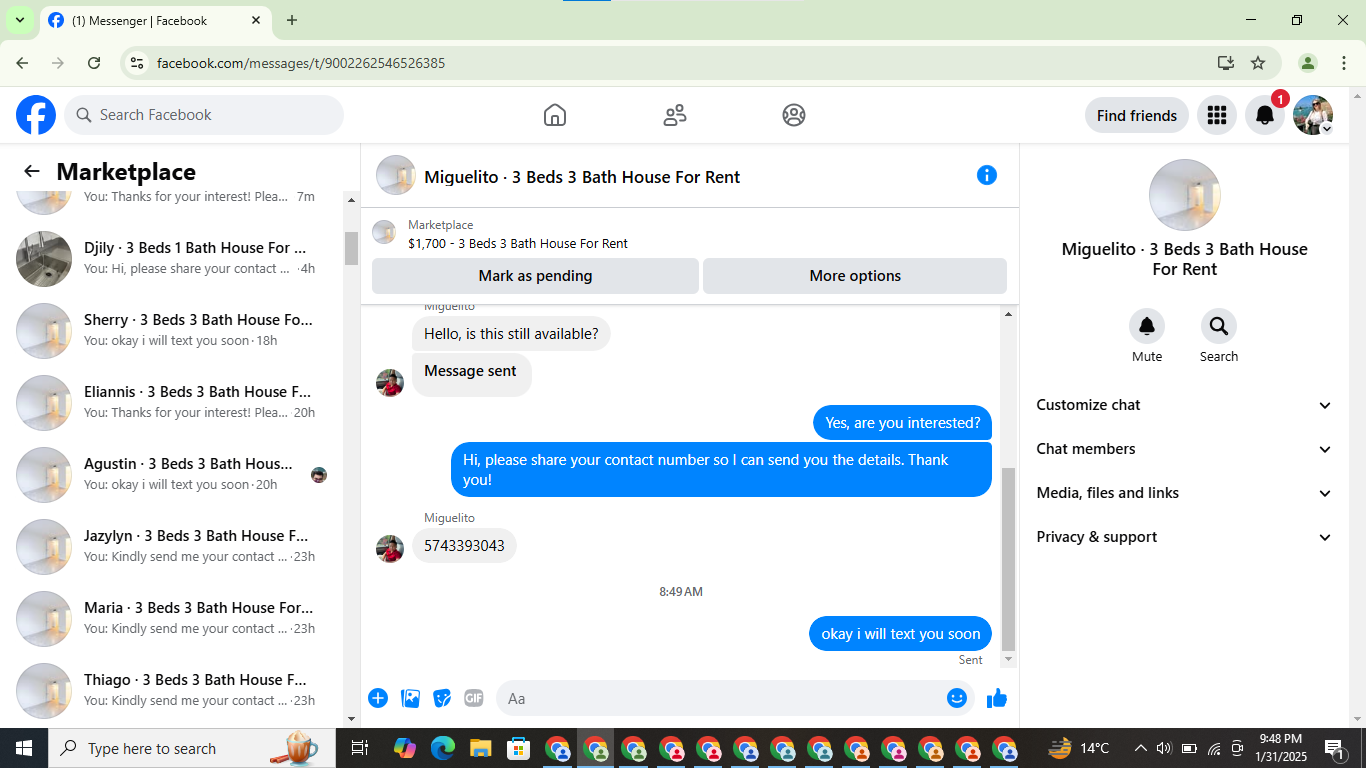Viewport: 1366px width, 768px height.
Task: Click the More options button
Action: click(855, 276)
